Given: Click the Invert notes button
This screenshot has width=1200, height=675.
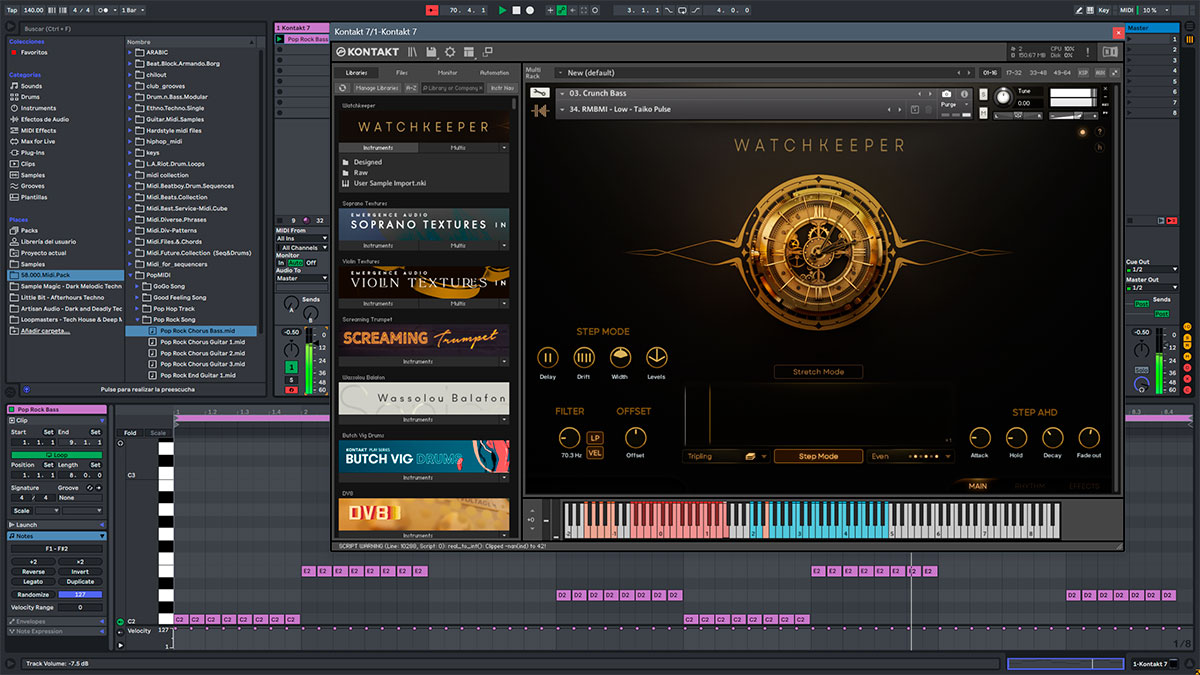Looking at the screenshot, I should click(80, 571).
